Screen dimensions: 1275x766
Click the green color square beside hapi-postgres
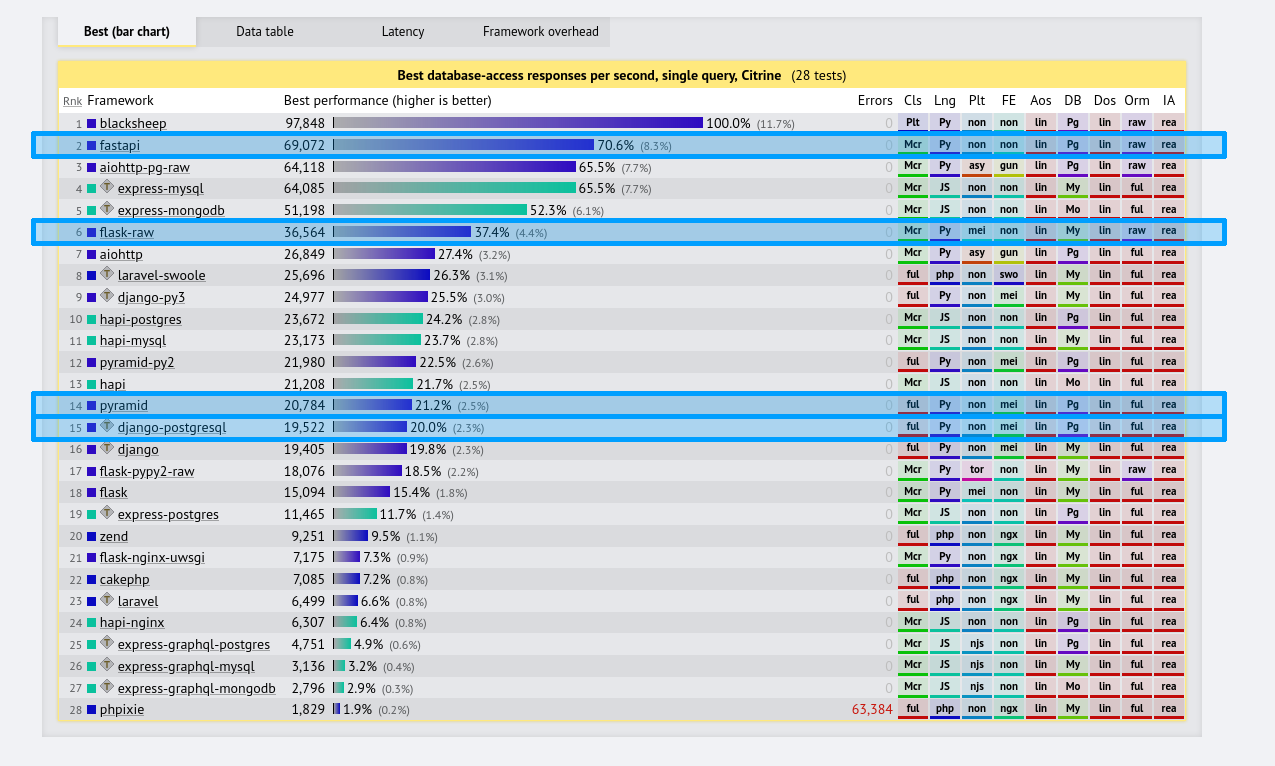[x=91, y=320]
